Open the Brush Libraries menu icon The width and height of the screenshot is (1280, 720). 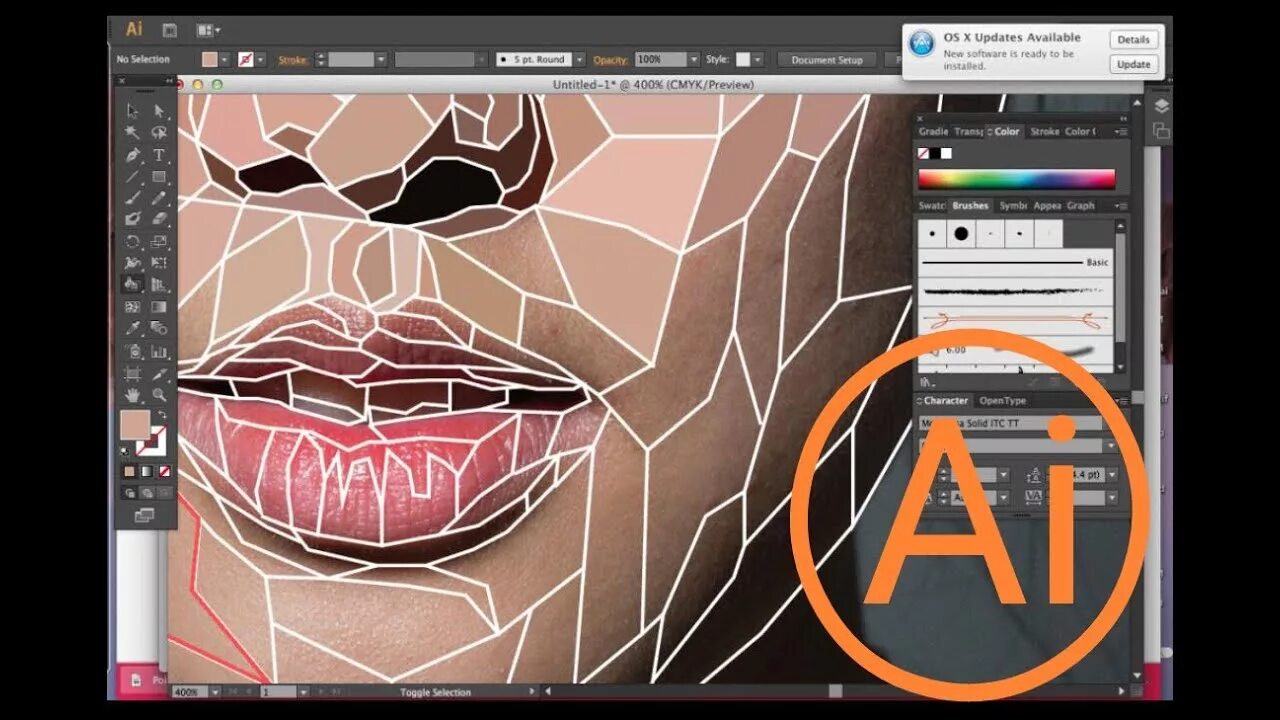(927, 381)
